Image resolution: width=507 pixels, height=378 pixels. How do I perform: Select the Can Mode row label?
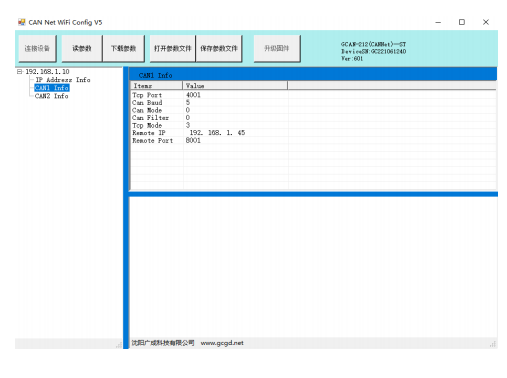(x=147, y=110)
